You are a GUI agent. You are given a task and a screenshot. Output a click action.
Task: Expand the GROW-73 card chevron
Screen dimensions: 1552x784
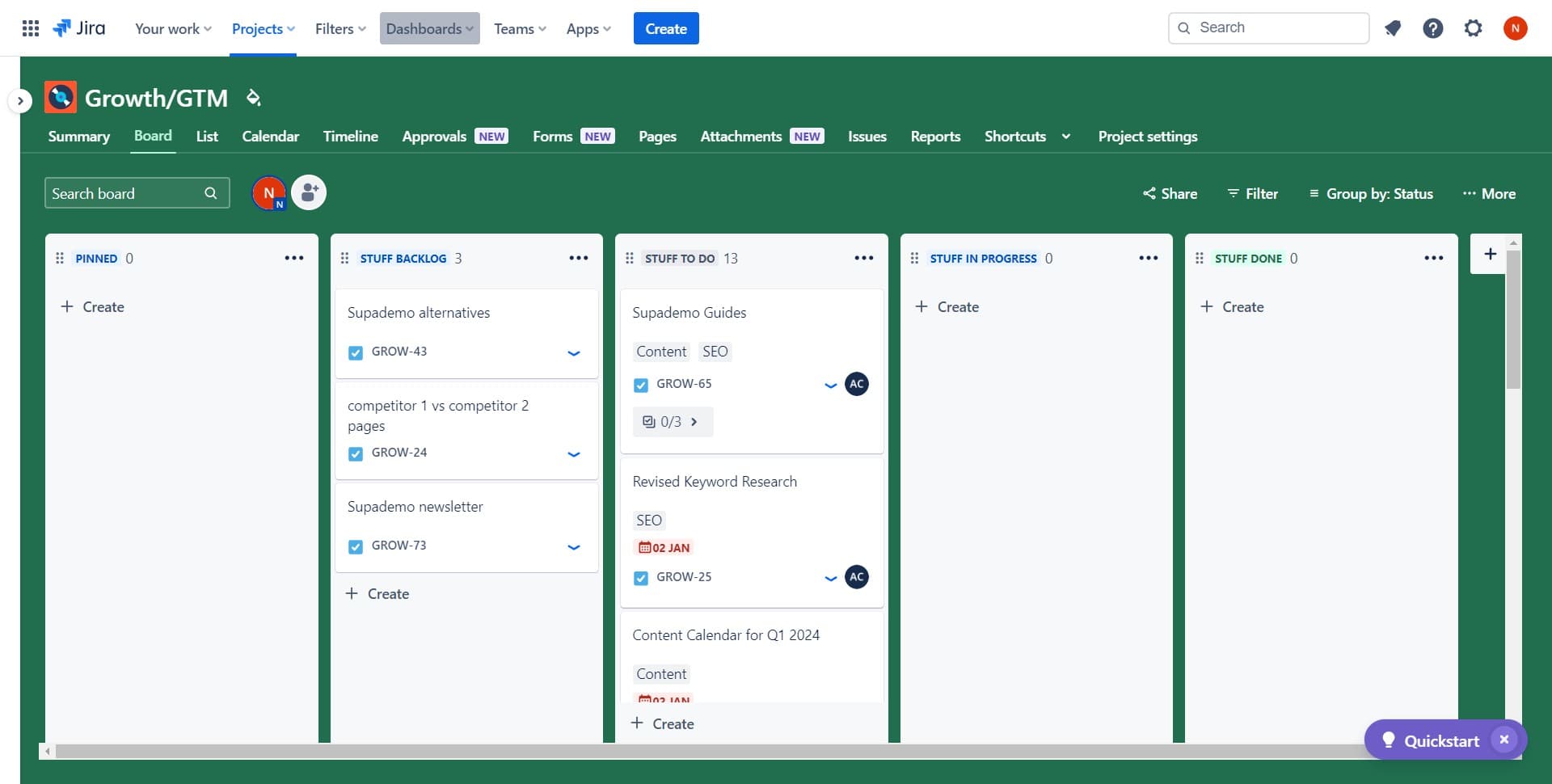tap(574, 547)
